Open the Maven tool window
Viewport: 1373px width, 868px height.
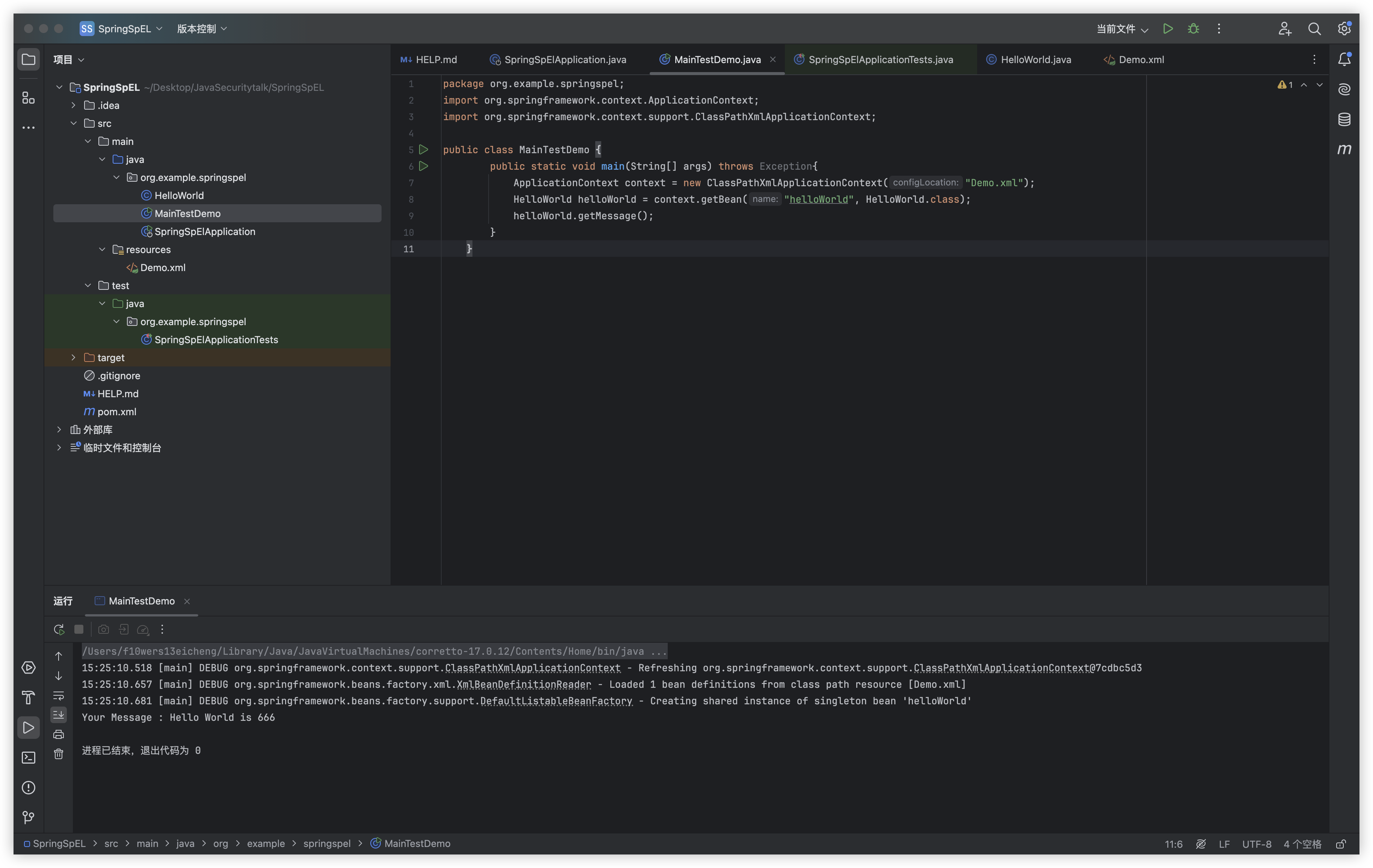click(x=1344, y=149)
